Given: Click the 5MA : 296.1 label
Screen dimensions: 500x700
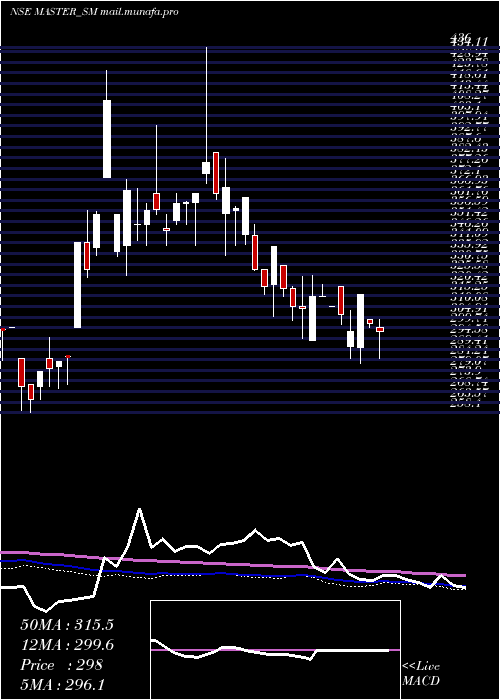Looking at the screenshot, I should click(x=62, y=684).
